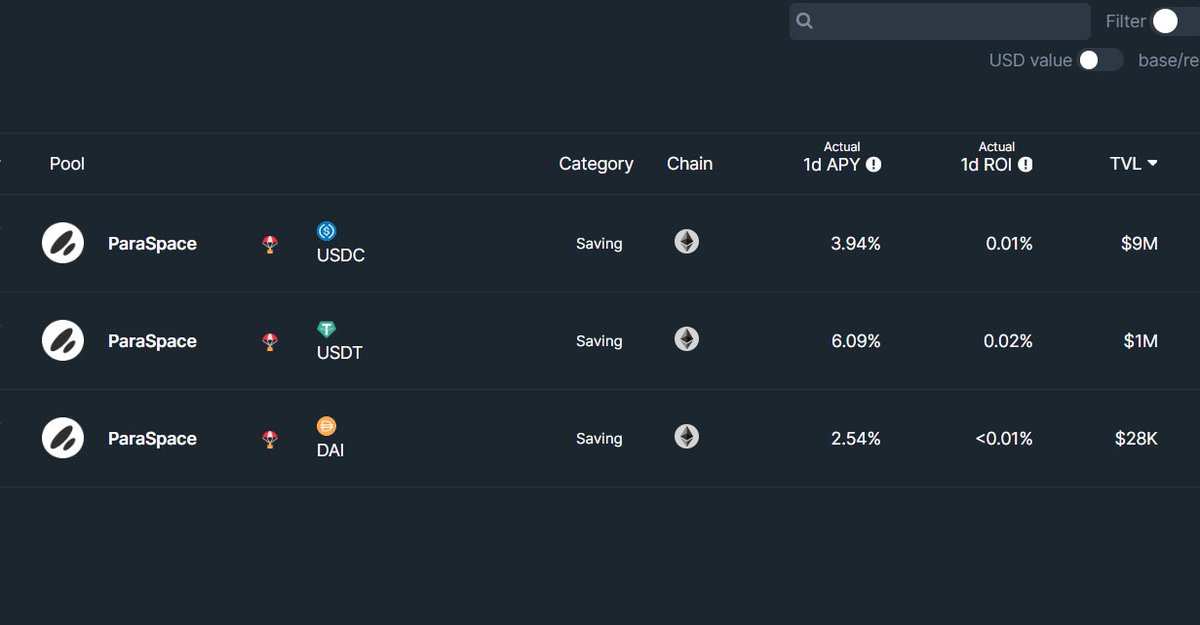Open ParaSpace name in USDC row
Image resolution: width=1200 pixels, height=625 pixels.
[152, 244]
